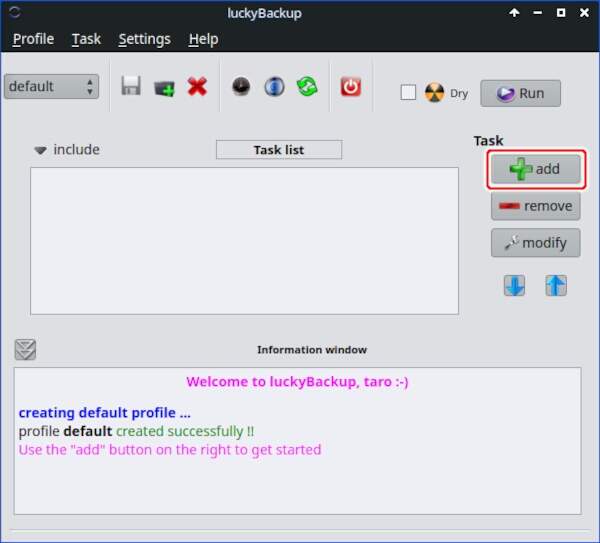The image size is (600, 543).
Task: Open the Task menu
Action: point(86,39)
